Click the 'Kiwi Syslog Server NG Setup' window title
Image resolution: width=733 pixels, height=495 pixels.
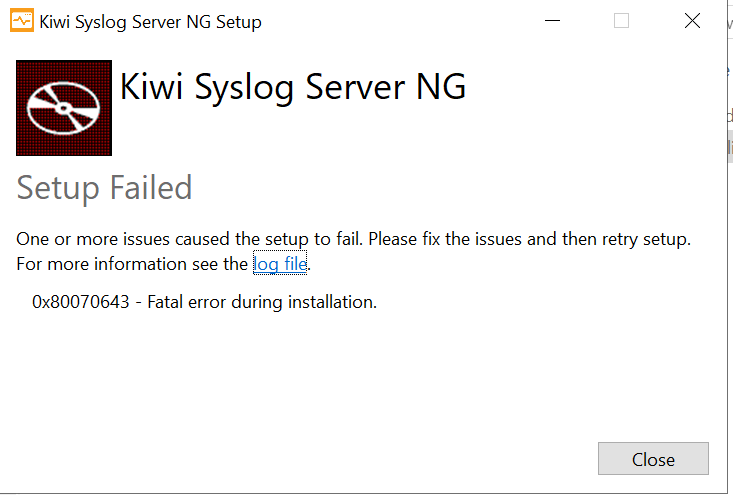(x=150, y=21)
